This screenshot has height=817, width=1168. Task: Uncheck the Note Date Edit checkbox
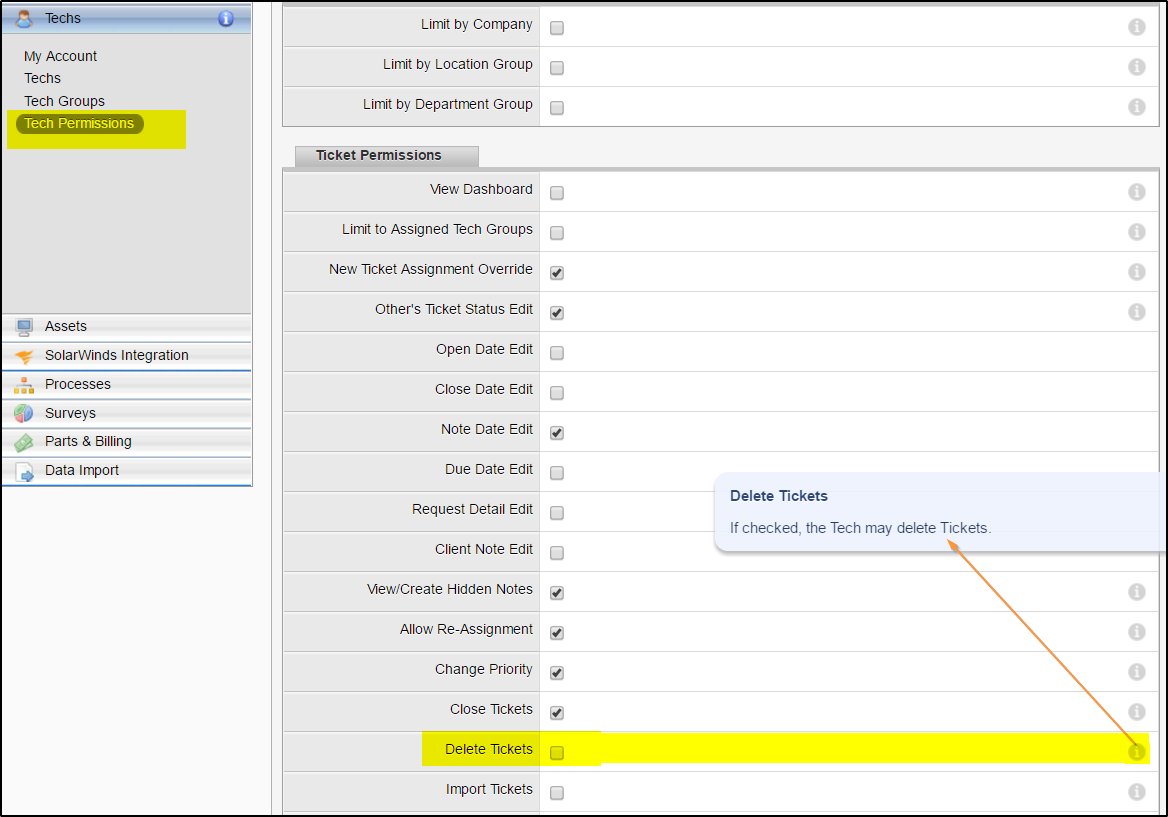click(556, 433)
